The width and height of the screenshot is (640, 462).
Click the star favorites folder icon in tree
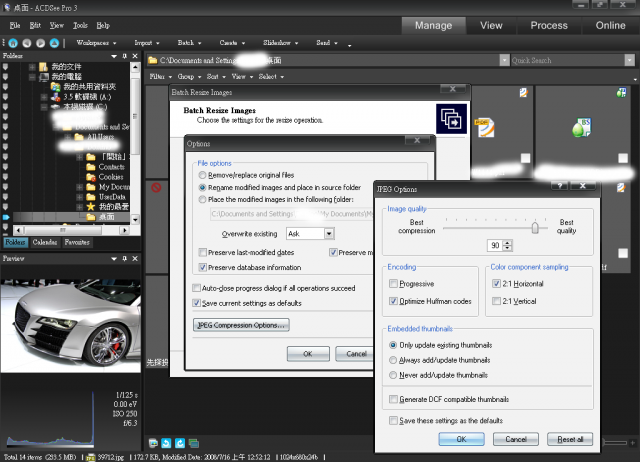[91, 207]
